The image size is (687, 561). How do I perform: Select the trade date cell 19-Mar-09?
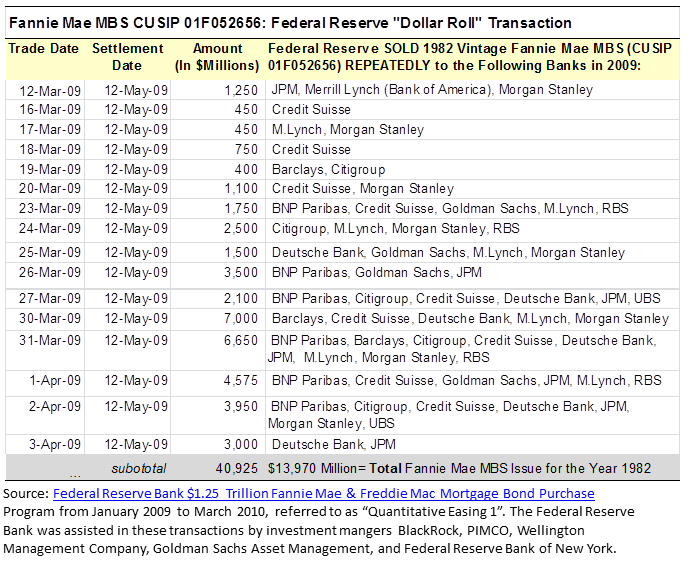(50, 169)
